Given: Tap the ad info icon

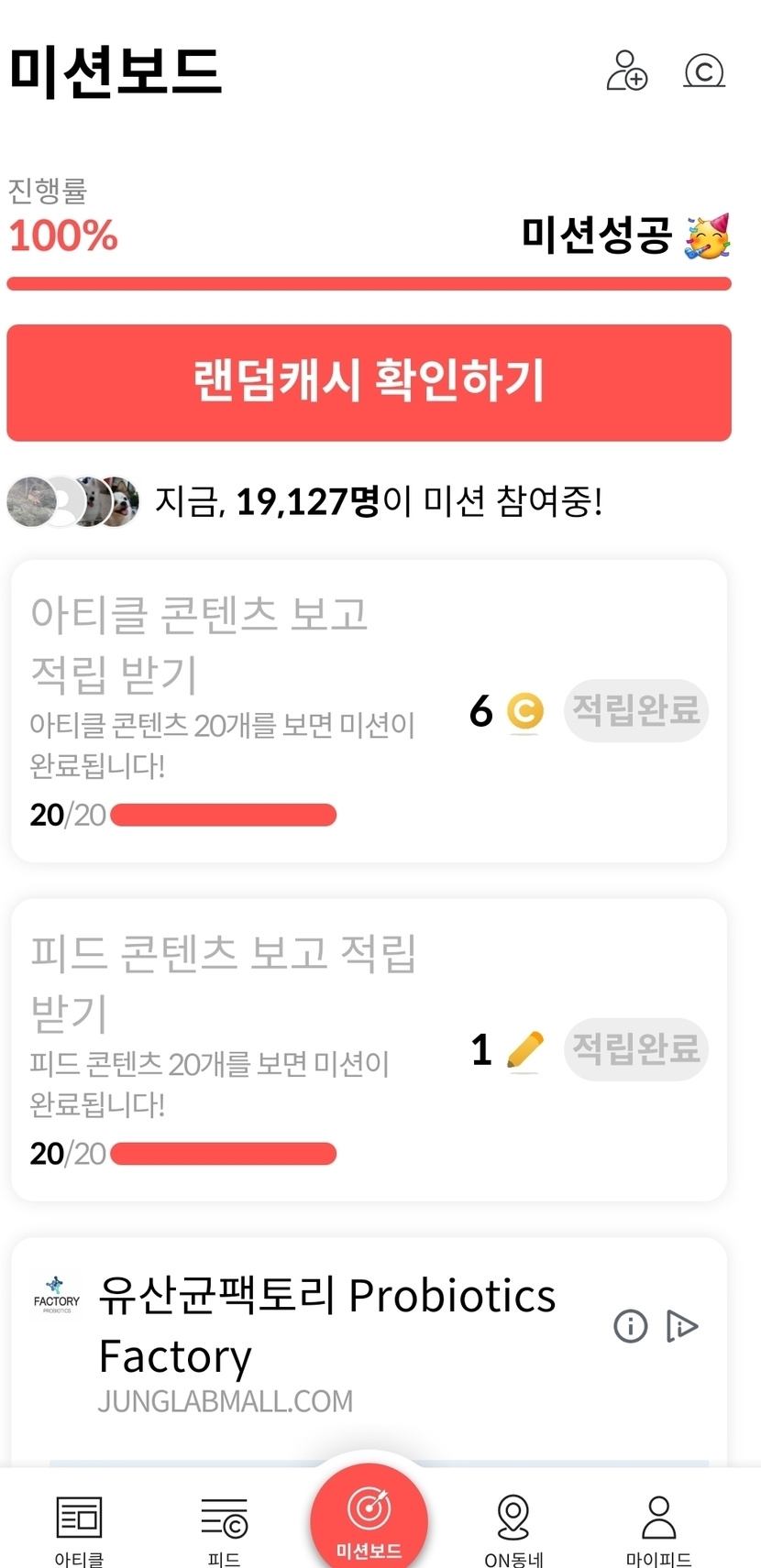Looking at the screenshot, I should (631, 1325).
